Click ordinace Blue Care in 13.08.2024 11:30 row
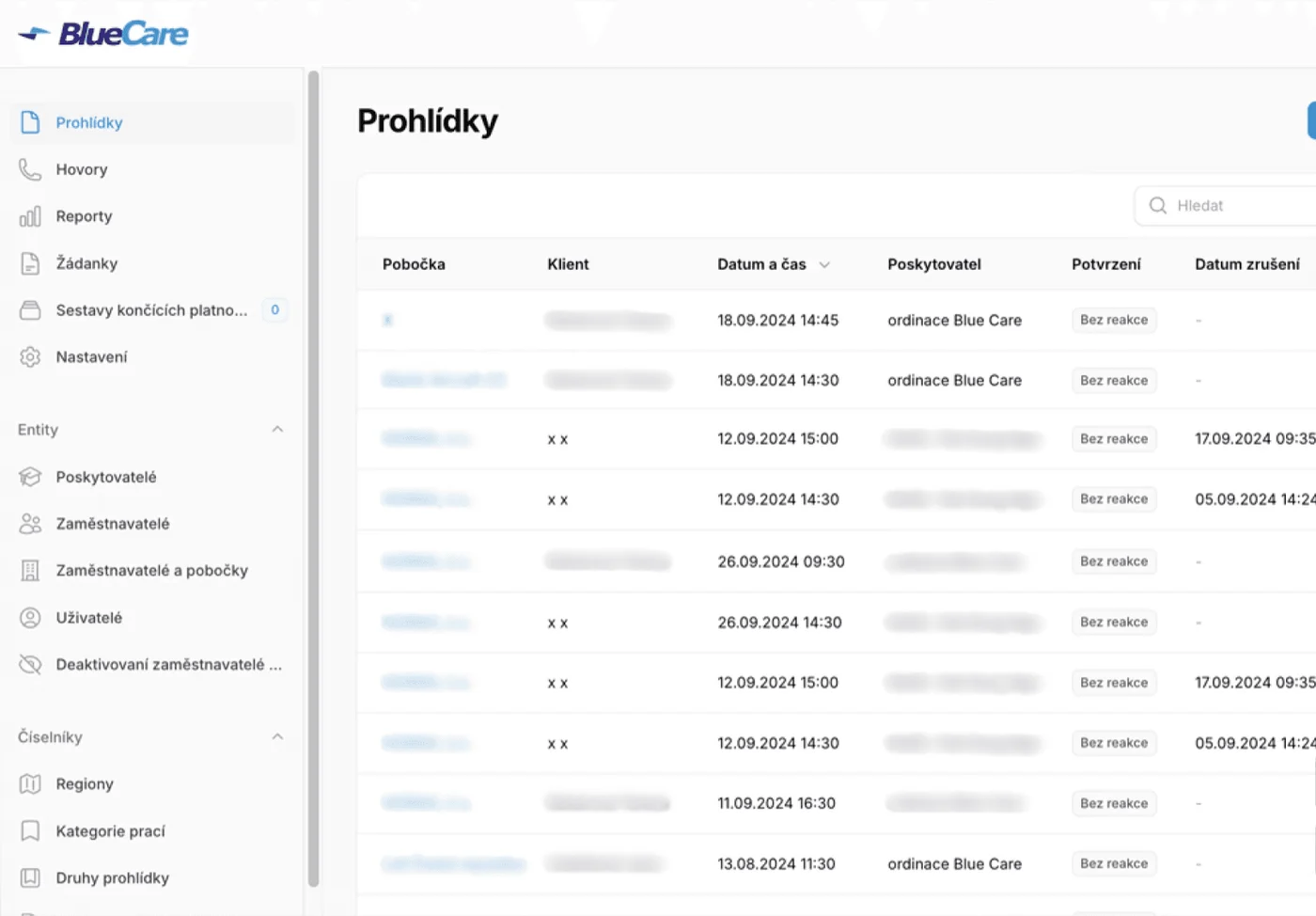Viewport: 1316px width, 916px height. click(x=954, y=863)
